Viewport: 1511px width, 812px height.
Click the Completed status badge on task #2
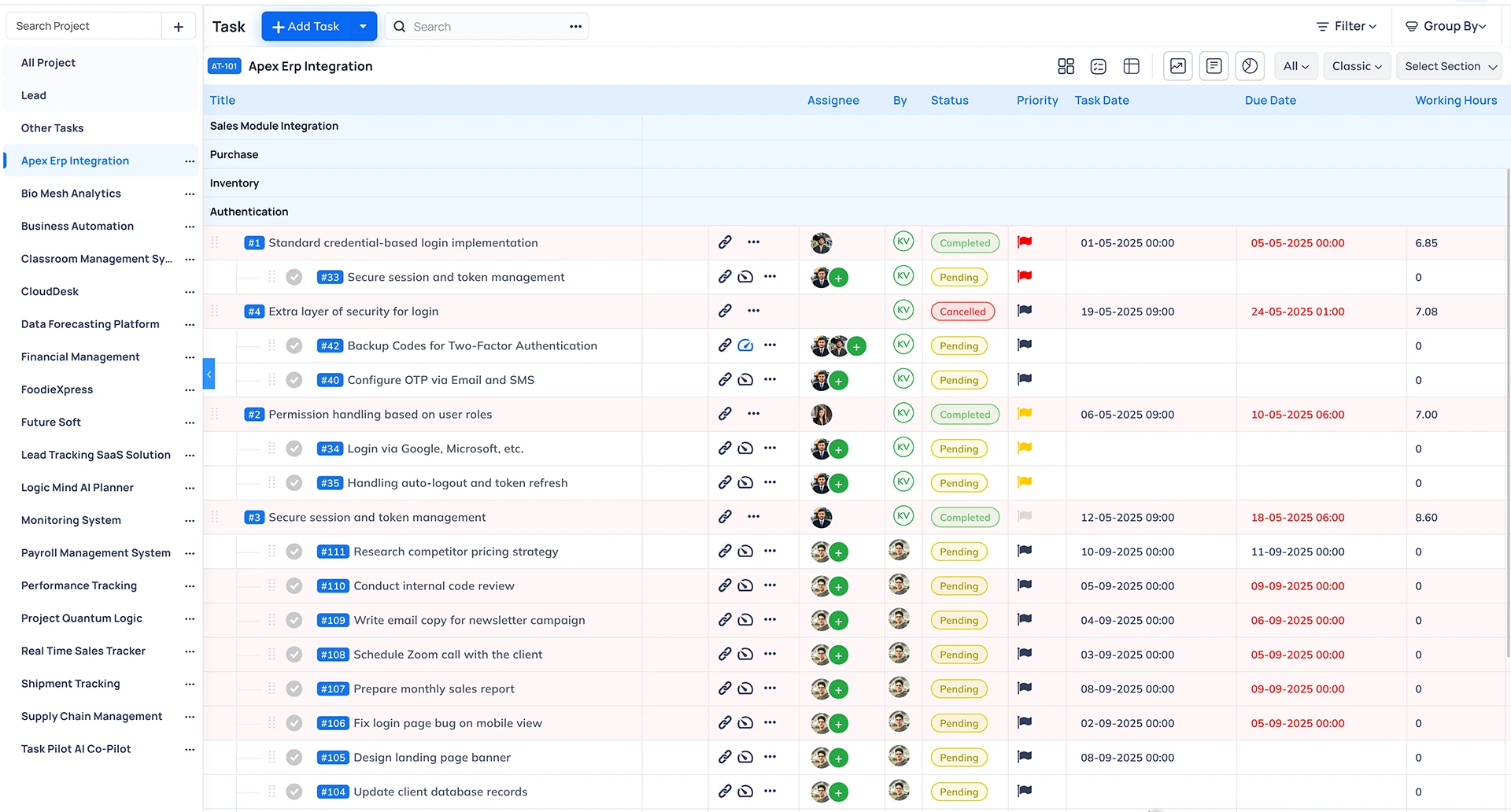964,415
